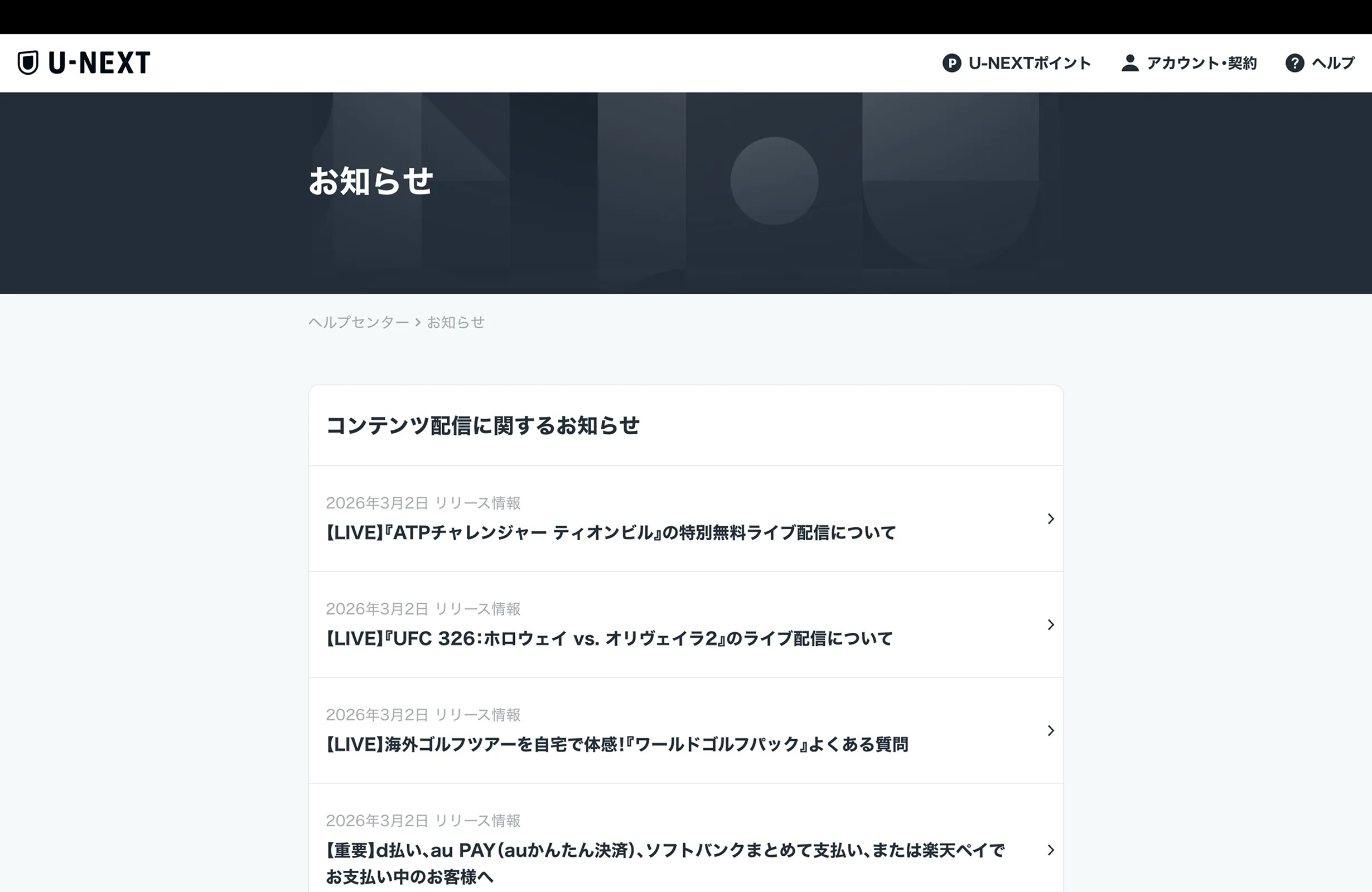Click the account person icon
This screenshot has height=892, width=1372.
tap(1130, 63)
